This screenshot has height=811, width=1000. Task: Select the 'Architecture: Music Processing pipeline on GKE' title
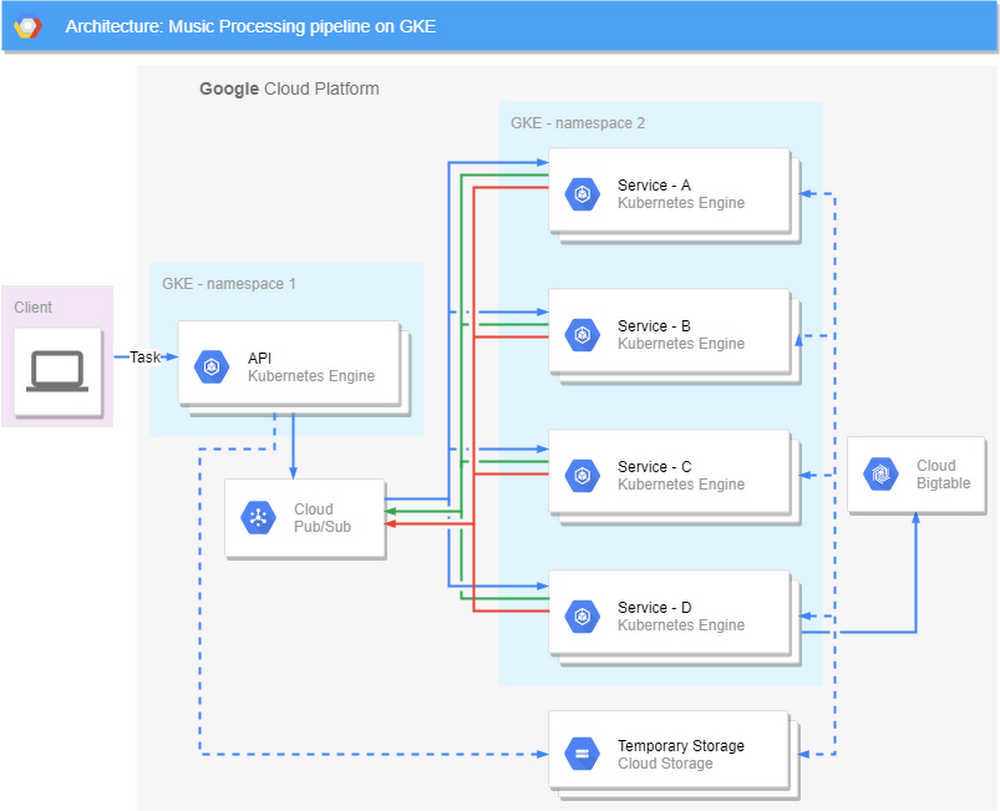click(x=251, y=27)
